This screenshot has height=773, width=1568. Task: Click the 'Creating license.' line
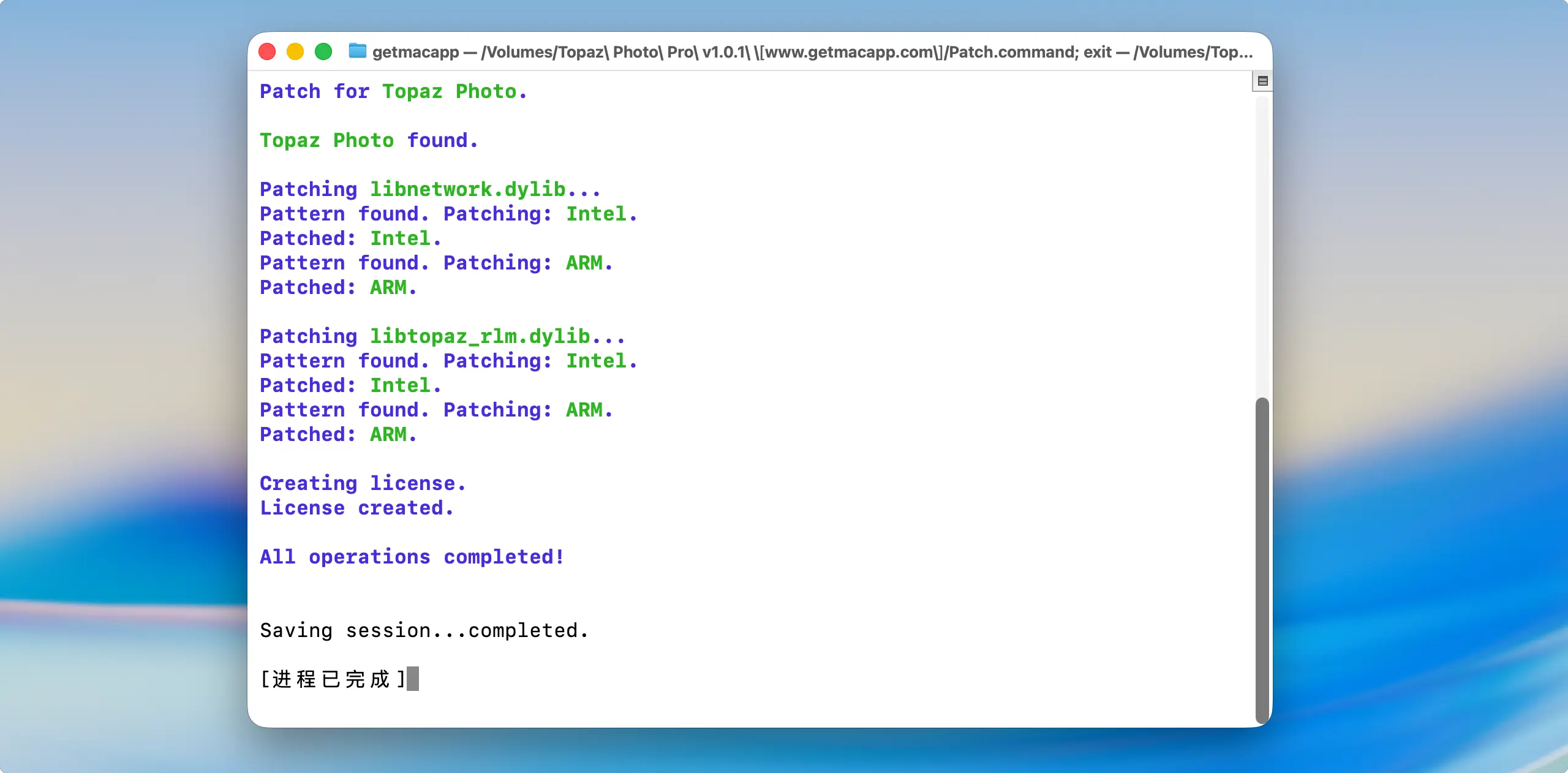pos(363,483)
